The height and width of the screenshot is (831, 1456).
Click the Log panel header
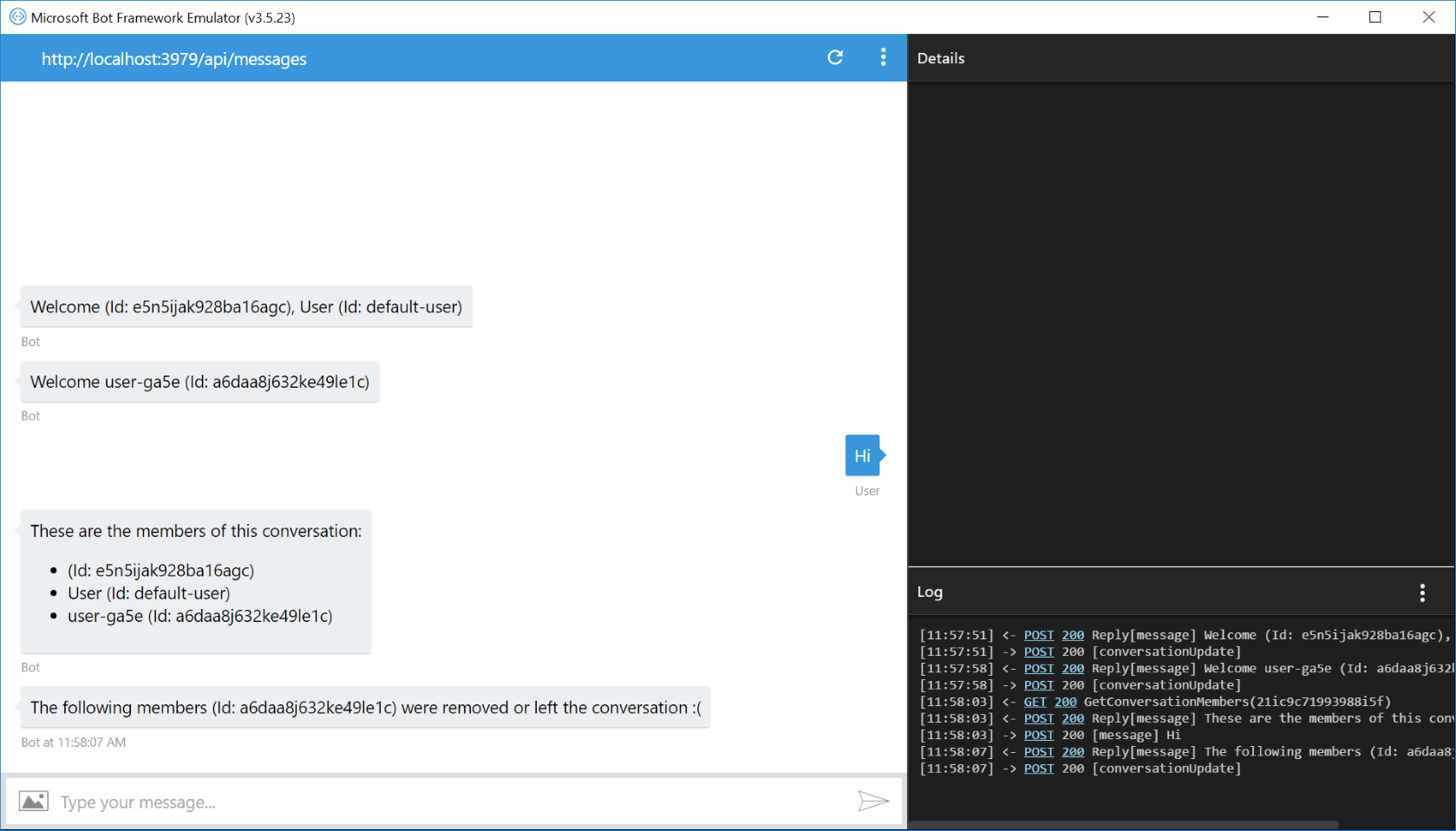[x=1181, y=592]
